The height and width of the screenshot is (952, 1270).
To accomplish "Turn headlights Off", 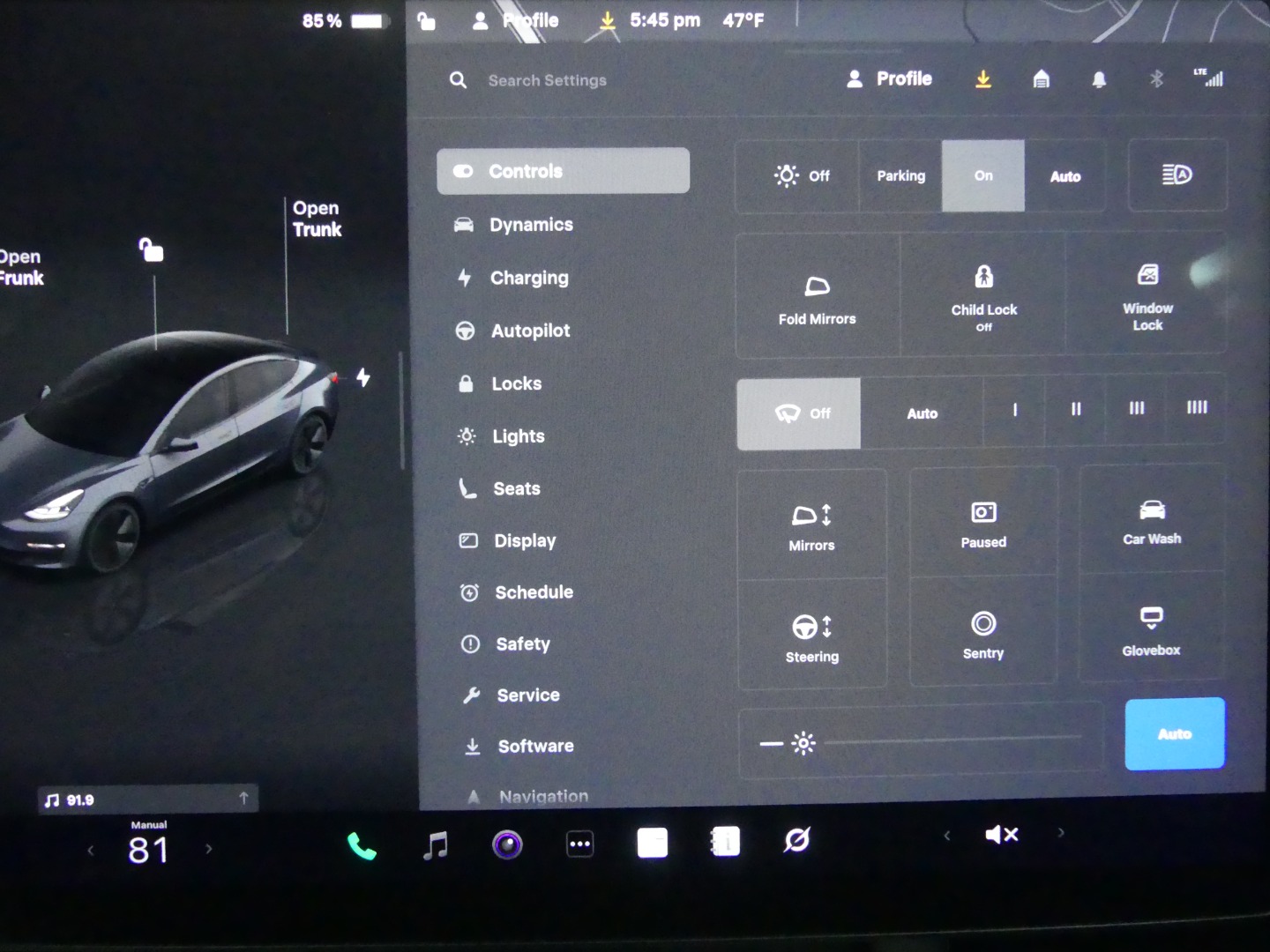I will click(x=801, y=176).
